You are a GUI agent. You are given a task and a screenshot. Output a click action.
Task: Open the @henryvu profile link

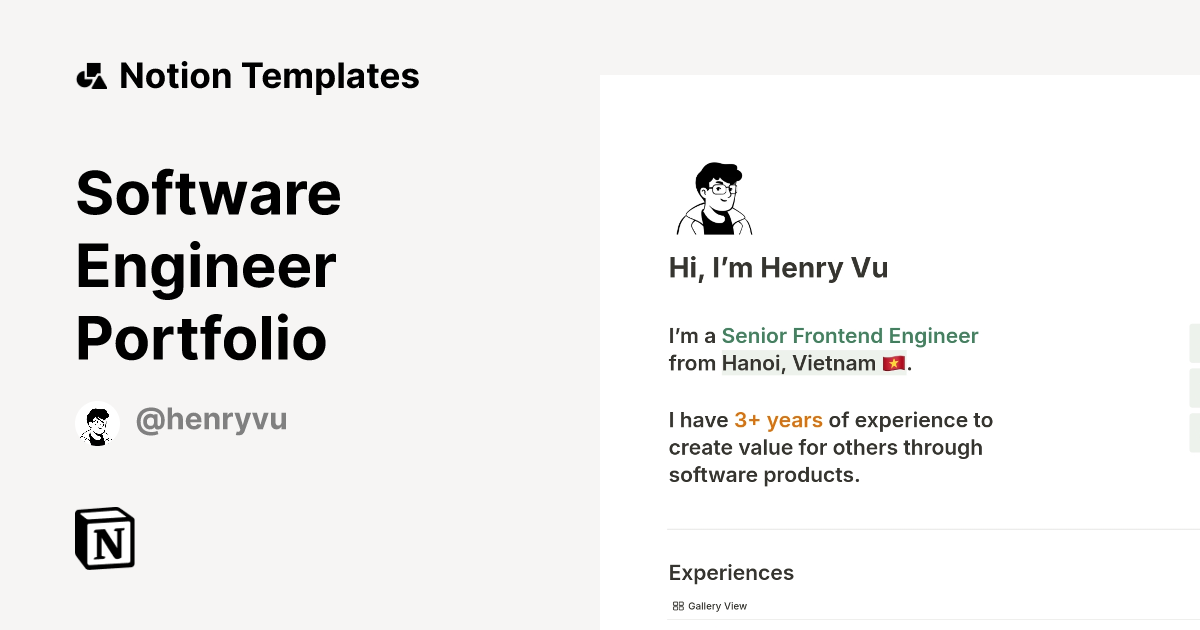tap(211, 420)
